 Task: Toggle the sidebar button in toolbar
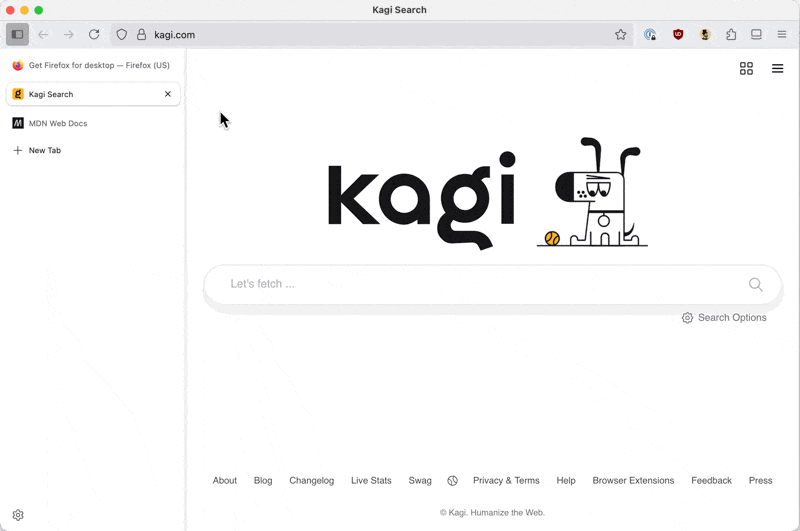coord(17,35)
